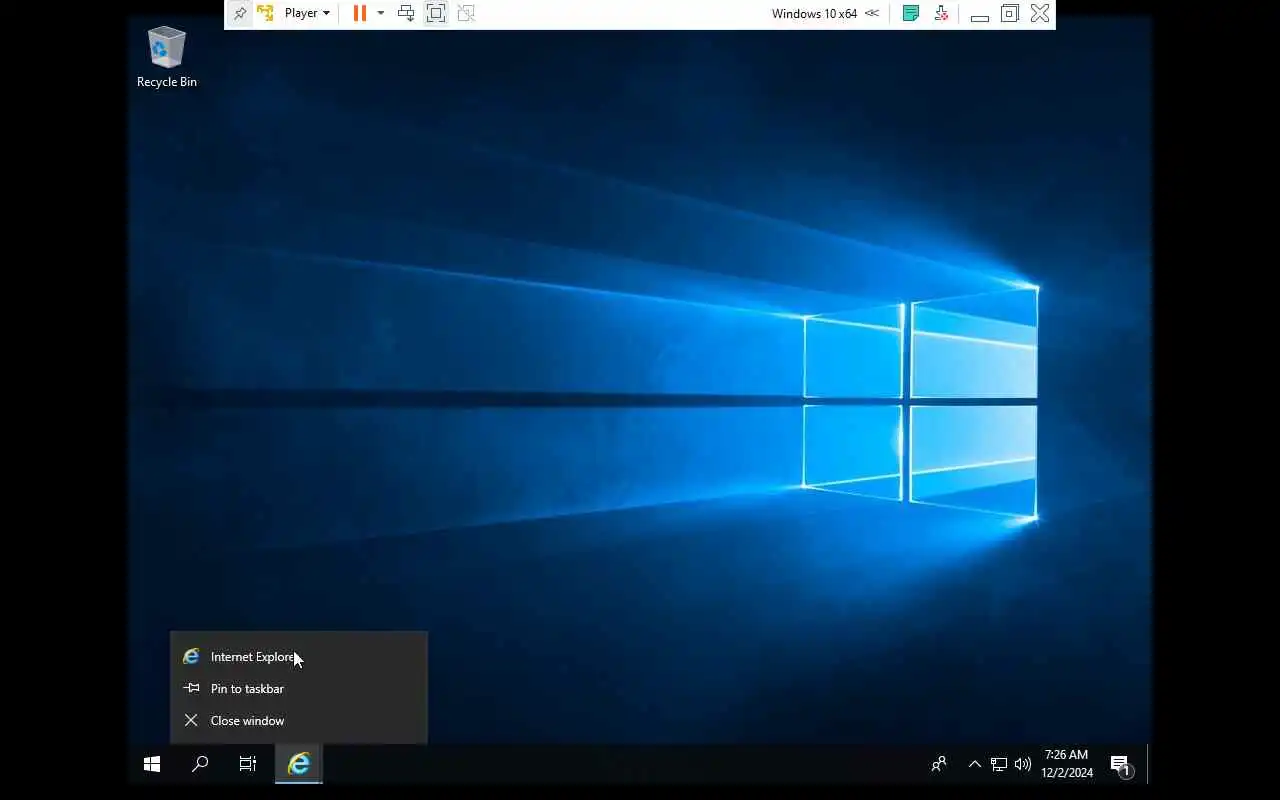The width and height of the screenshot is (1280, 800).
Task: Open the clock showing 7:26 AM
Action: tap(1066, 764)
